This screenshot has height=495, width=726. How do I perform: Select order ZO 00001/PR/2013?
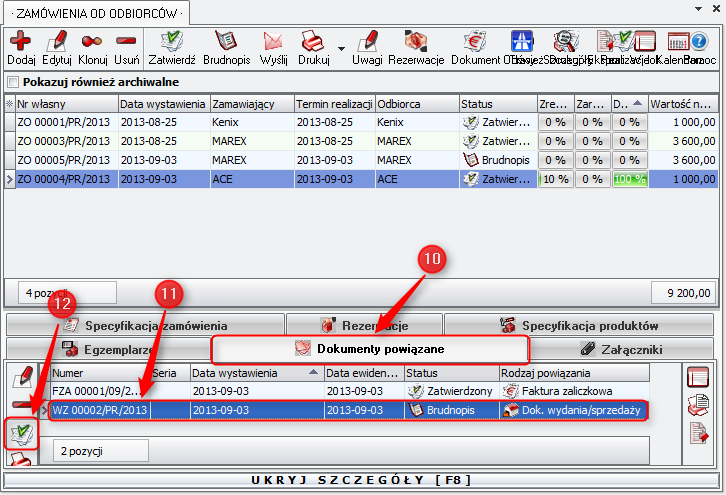[361, 122]
